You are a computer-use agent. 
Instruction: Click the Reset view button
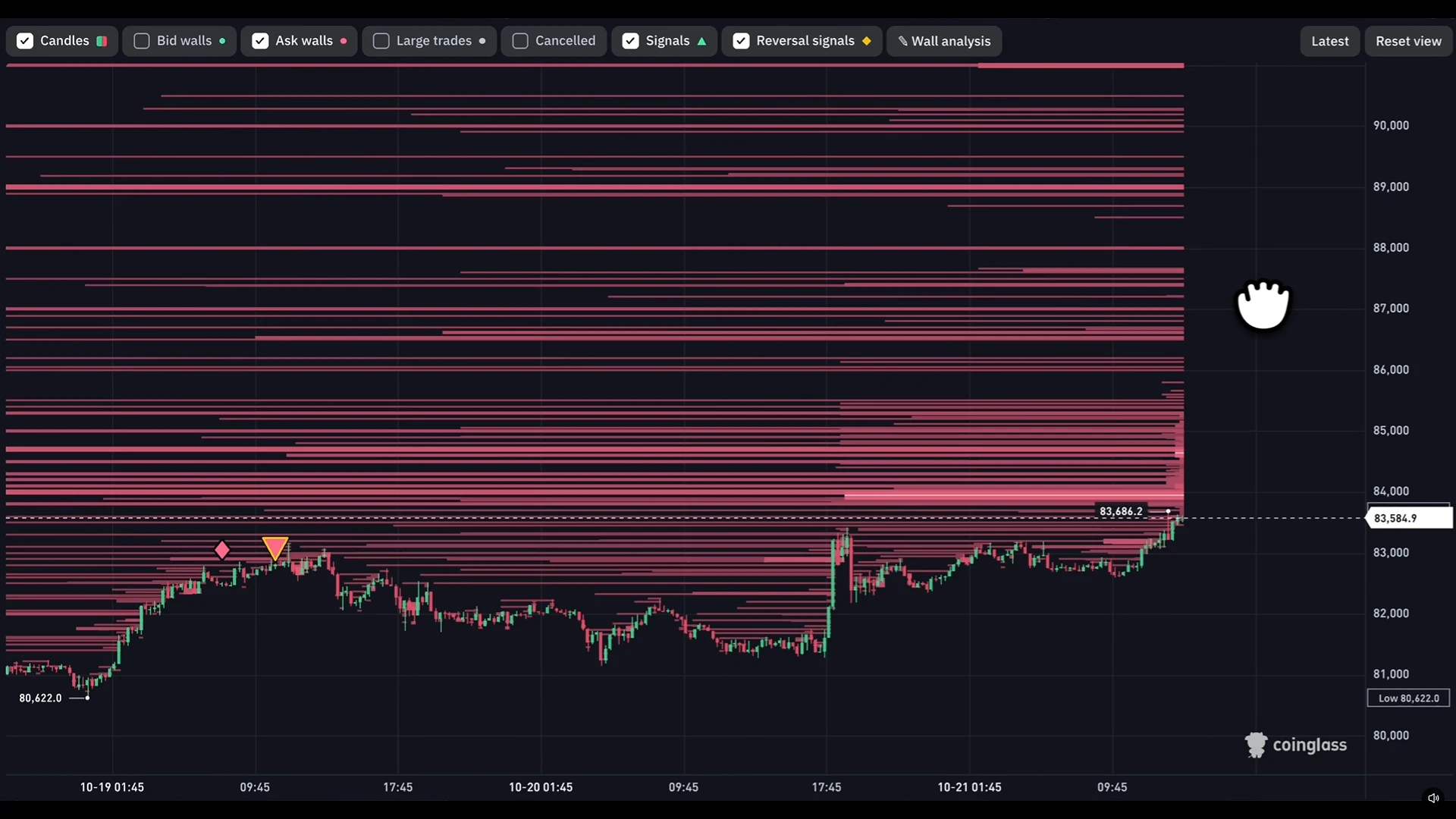1408,41
